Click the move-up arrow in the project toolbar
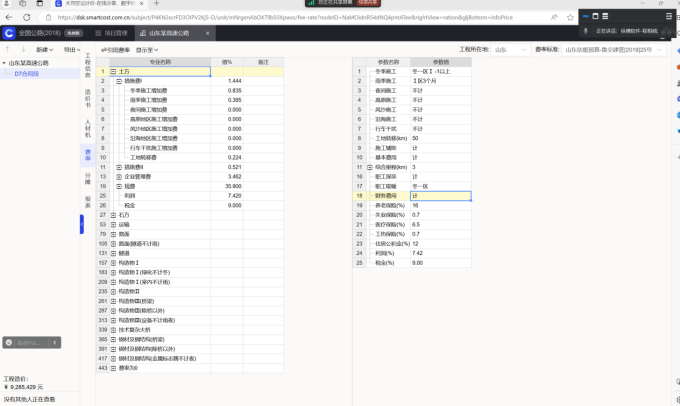 [8, 49]
